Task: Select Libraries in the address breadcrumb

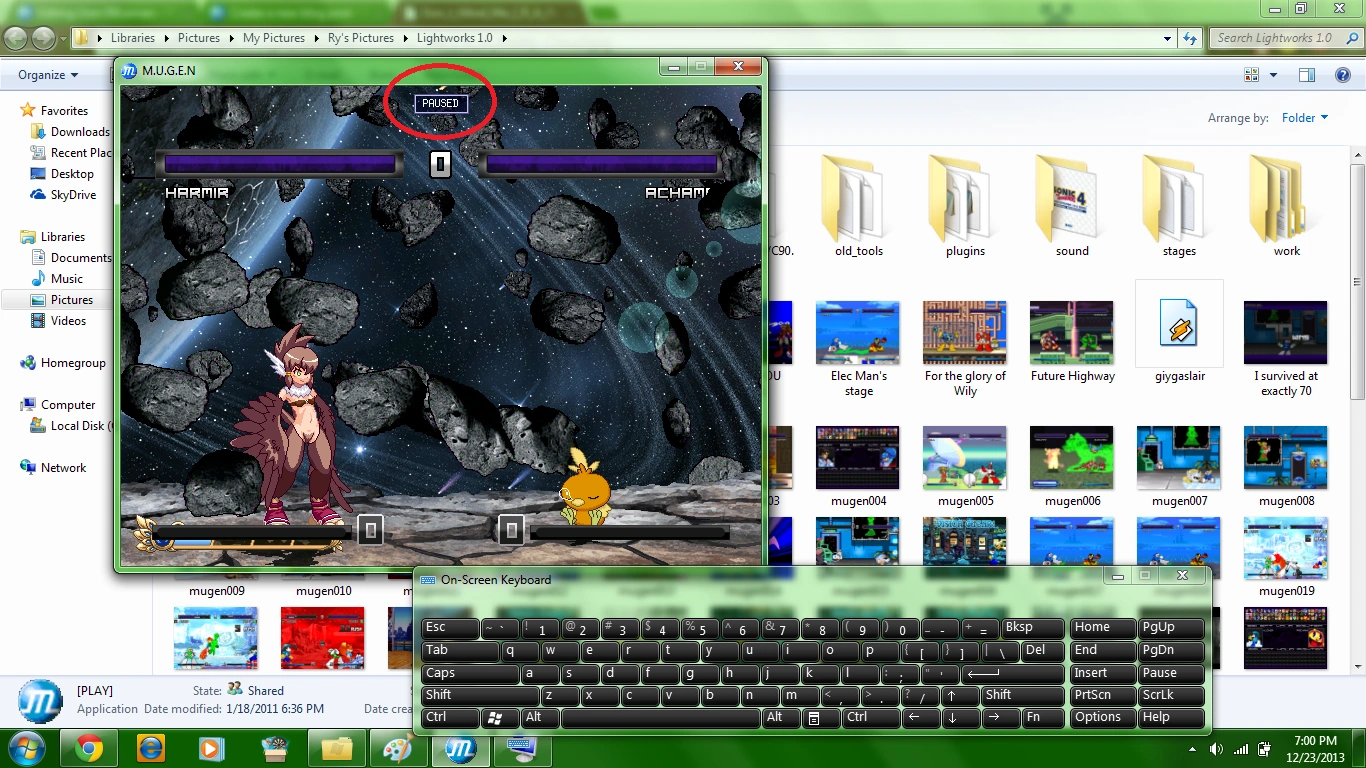Action: [x=133, y=38]
